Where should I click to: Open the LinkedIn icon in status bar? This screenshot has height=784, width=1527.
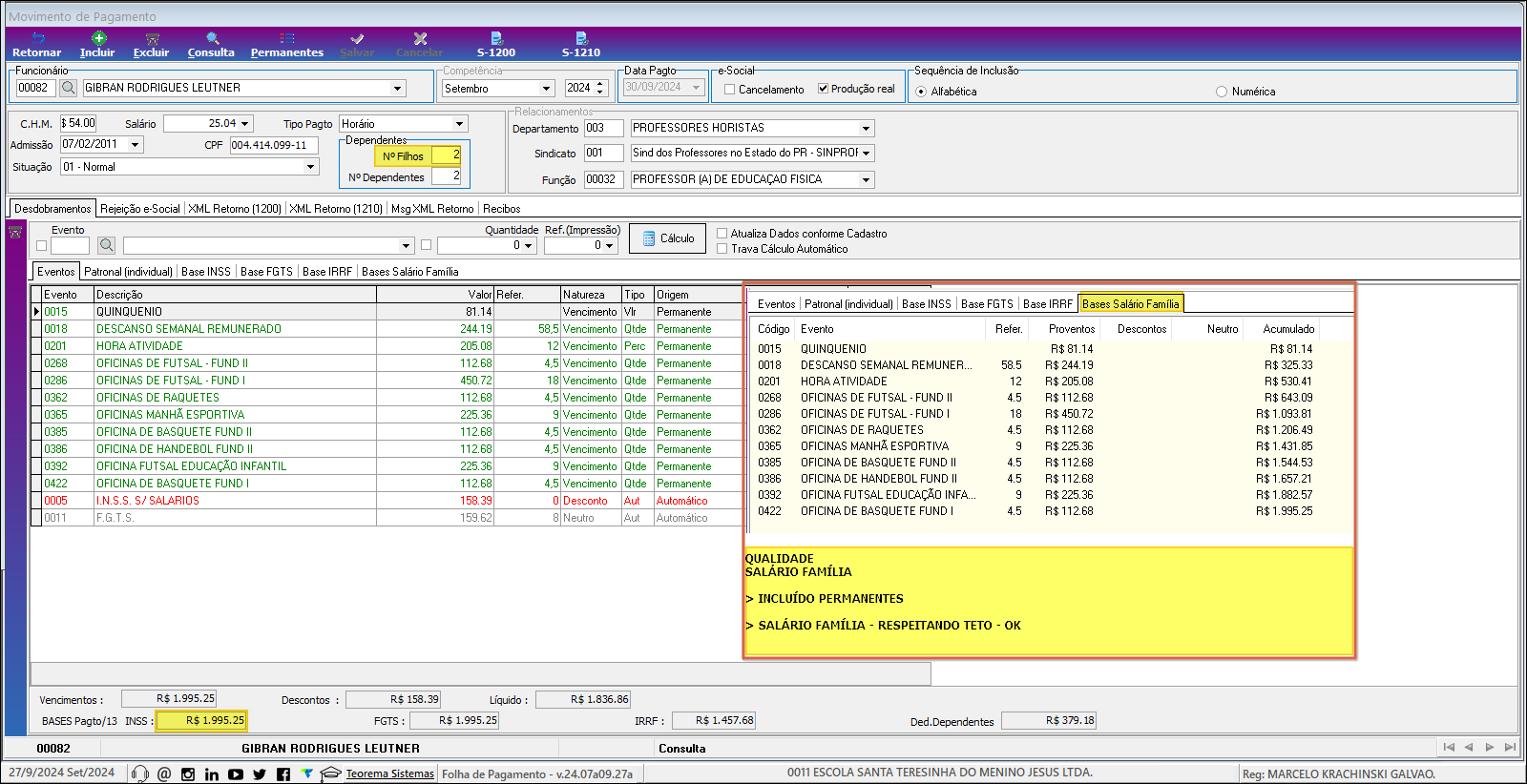(212, 774)
